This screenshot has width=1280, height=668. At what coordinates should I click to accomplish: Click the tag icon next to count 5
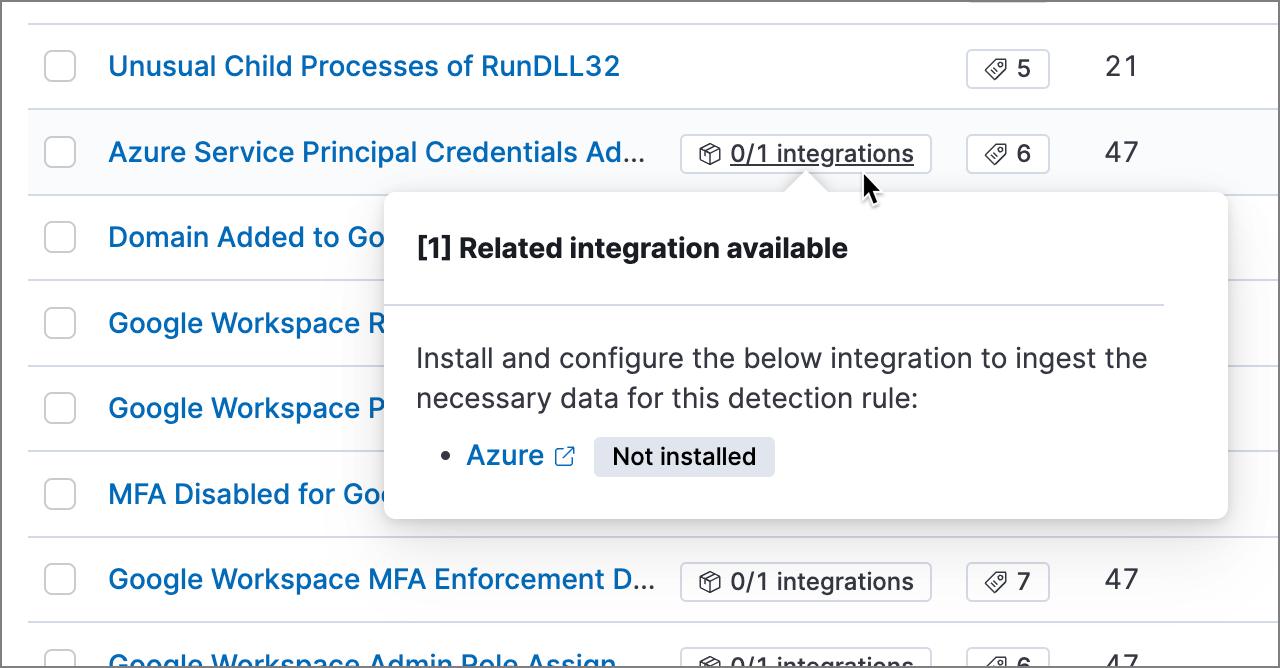point(994,68)
